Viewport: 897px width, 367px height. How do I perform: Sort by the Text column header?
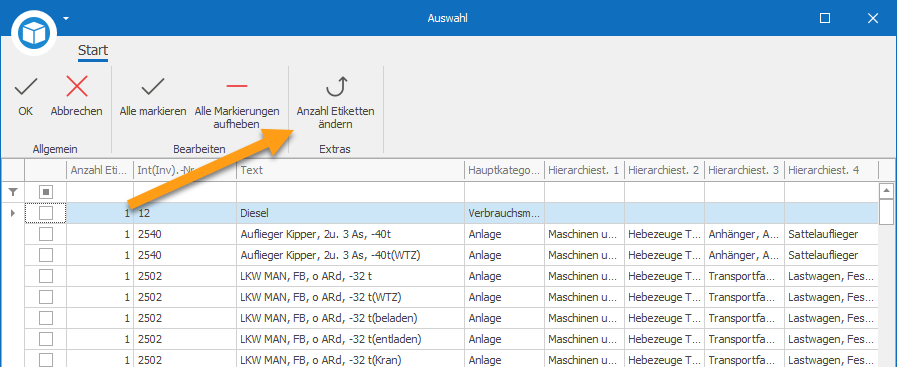(x=350, y=170)
